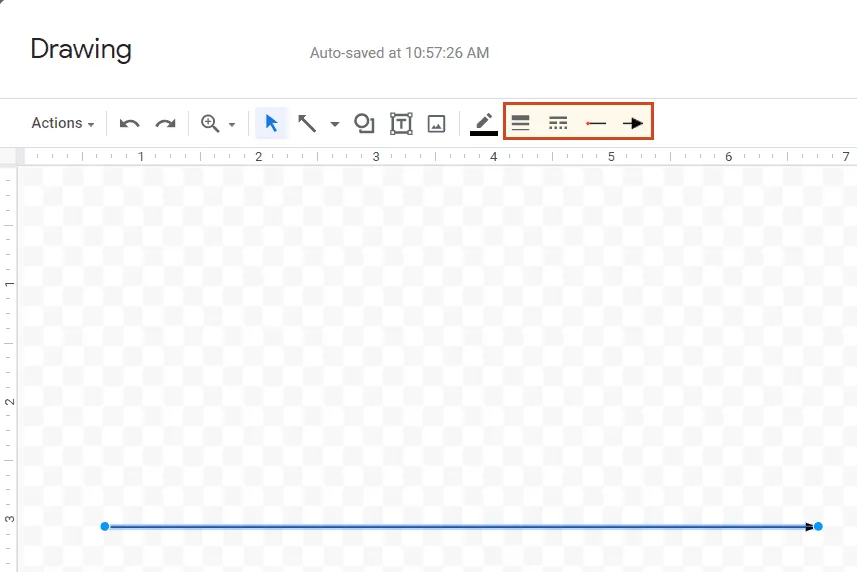Select the drawn horizontal arrow line
The height and width of the screenshot is (572, 857).
tap(460, 526)
